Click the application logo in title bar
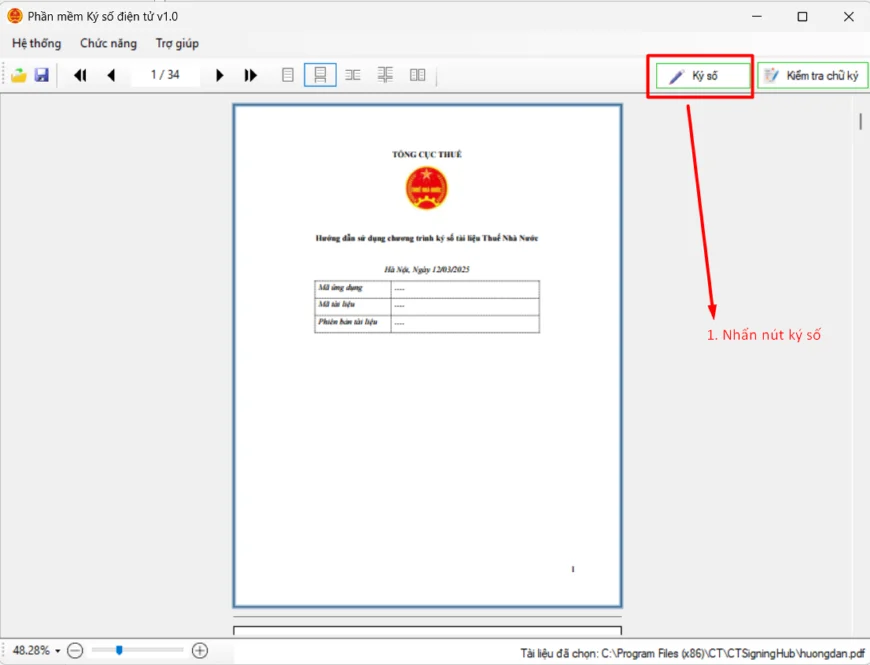This screenshot has width=870, height=665. (14, 16)
